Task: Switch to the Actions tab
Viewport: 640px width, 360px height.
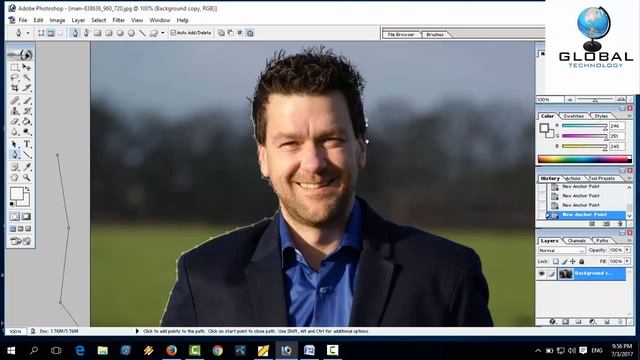Action: (x=573, y=179)
